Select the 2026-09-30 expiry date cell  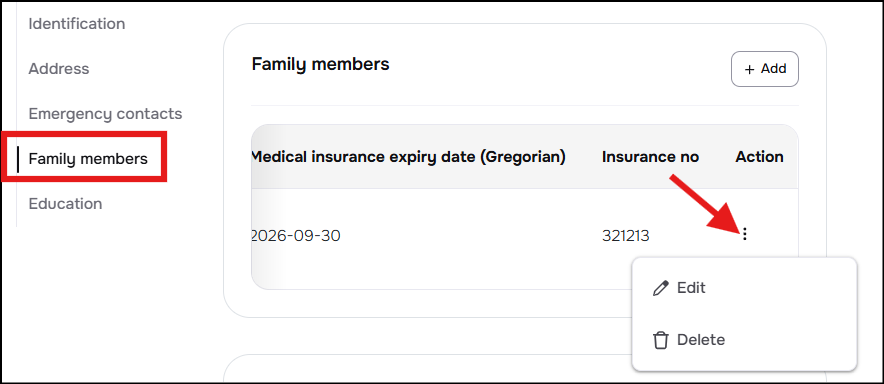pyautogui.click(x=296, y=235)
